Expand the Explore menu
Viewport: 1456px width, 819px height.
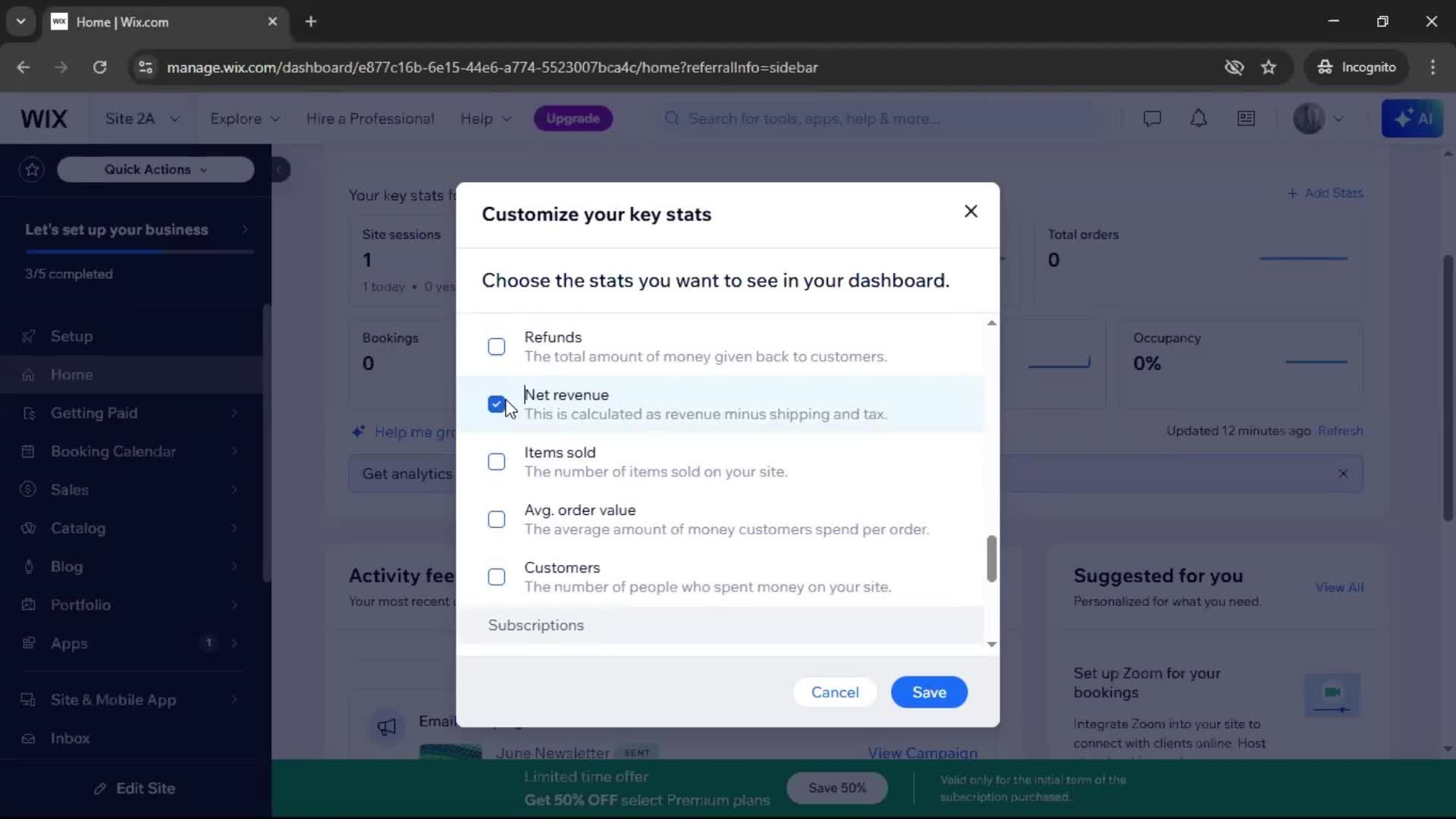pos(245,119)
